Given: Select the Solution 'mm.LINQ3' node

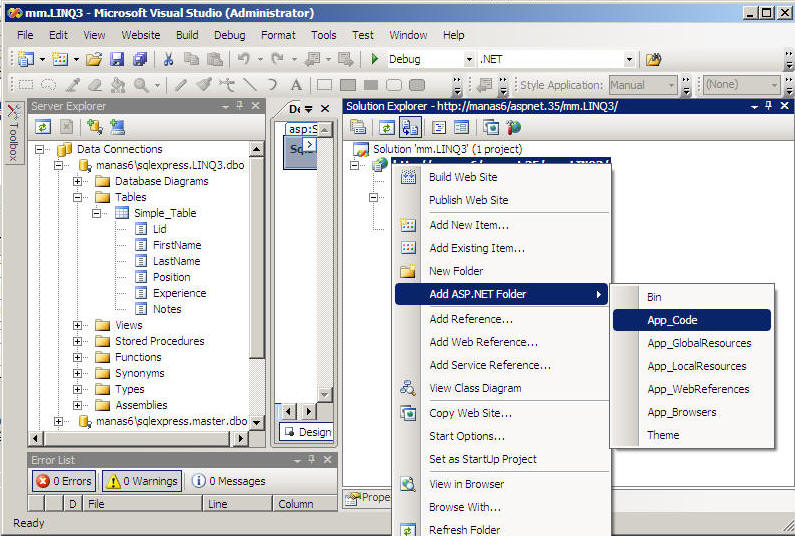Looking at the screenshot, I should [x=447, y=149].
